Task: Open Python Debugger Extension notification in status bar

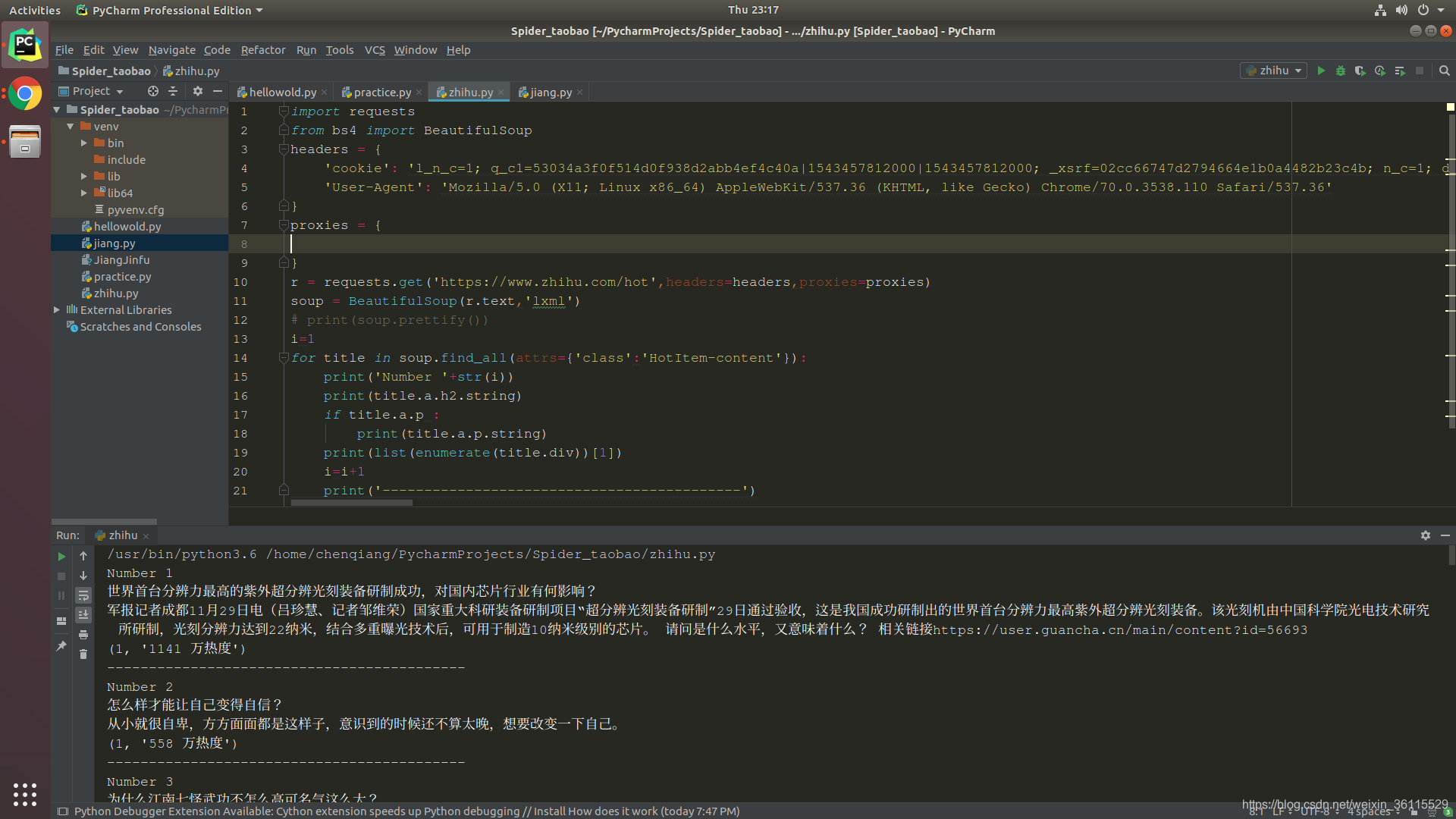Action: click(406, 811)
